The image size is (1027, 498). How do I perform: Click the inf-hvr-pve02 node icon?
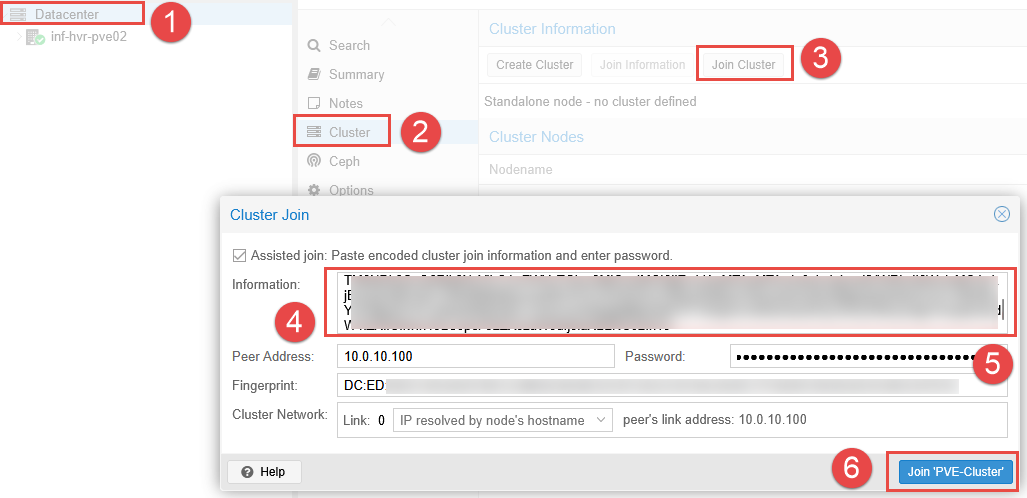pyautogui.click(x=35, y=37)
